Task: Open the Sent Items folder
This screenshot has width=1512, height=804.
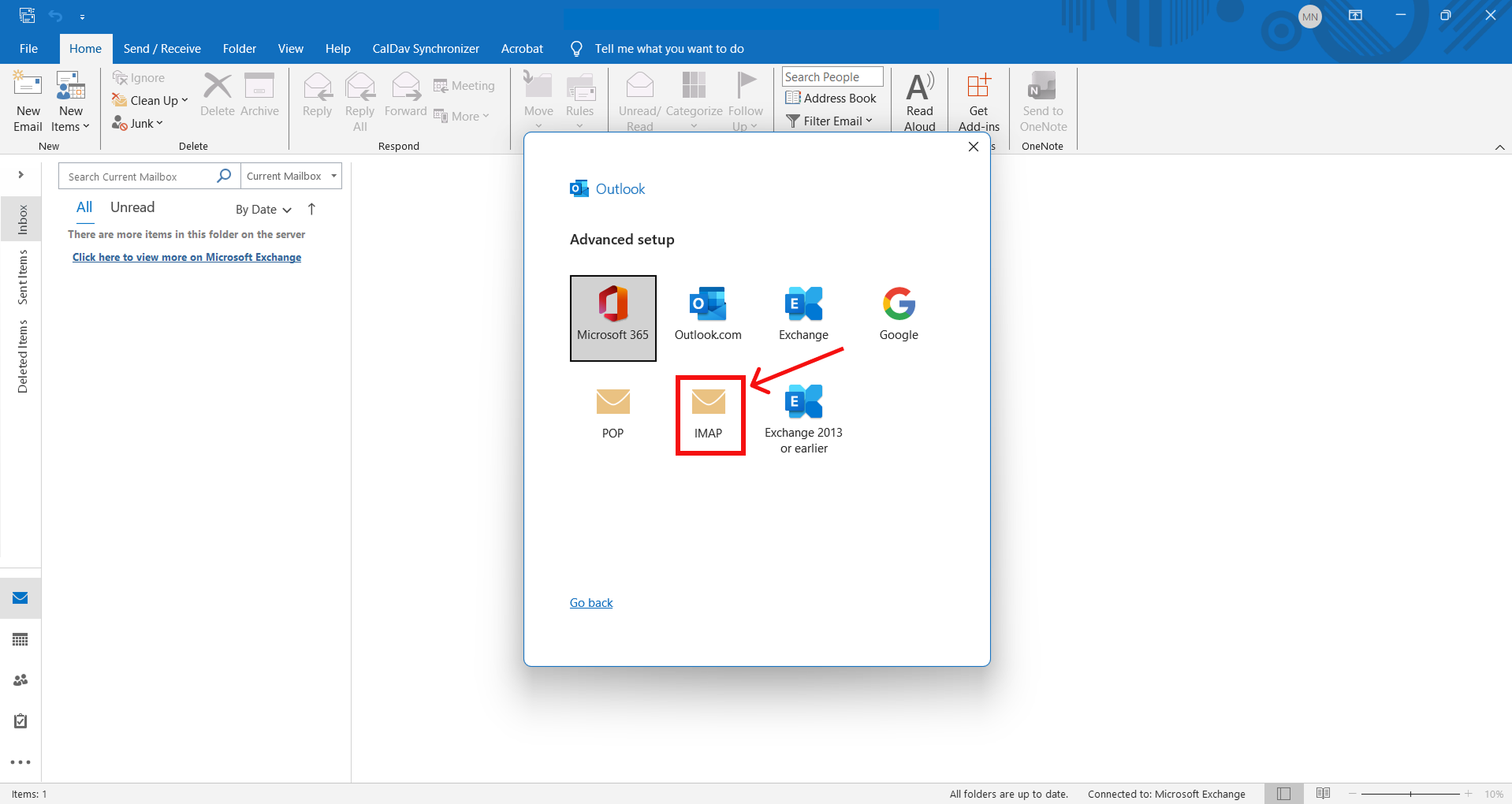Action: click(22, 277)
